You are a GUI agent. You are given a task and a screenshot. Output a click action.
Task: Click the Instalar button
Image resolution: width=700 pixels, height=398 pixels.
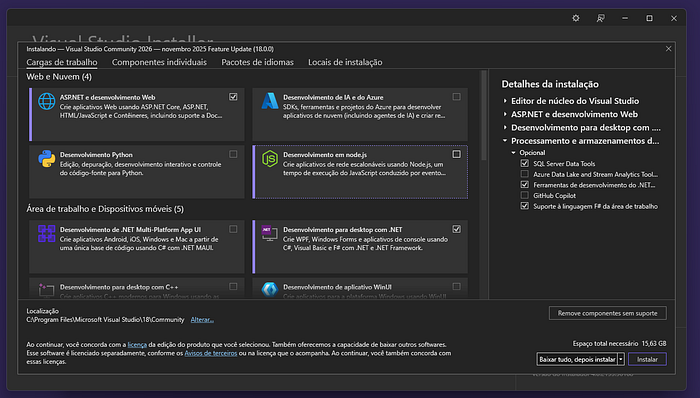tap(647, 359)
